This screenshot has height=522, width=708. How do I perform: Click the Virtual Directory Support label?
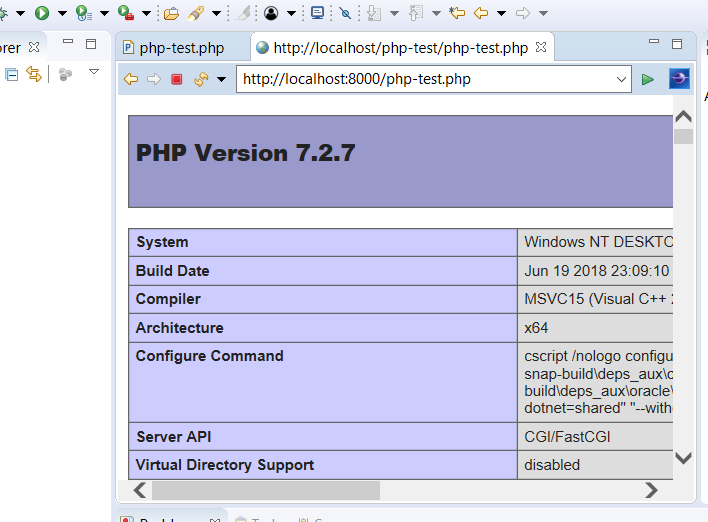225,465
